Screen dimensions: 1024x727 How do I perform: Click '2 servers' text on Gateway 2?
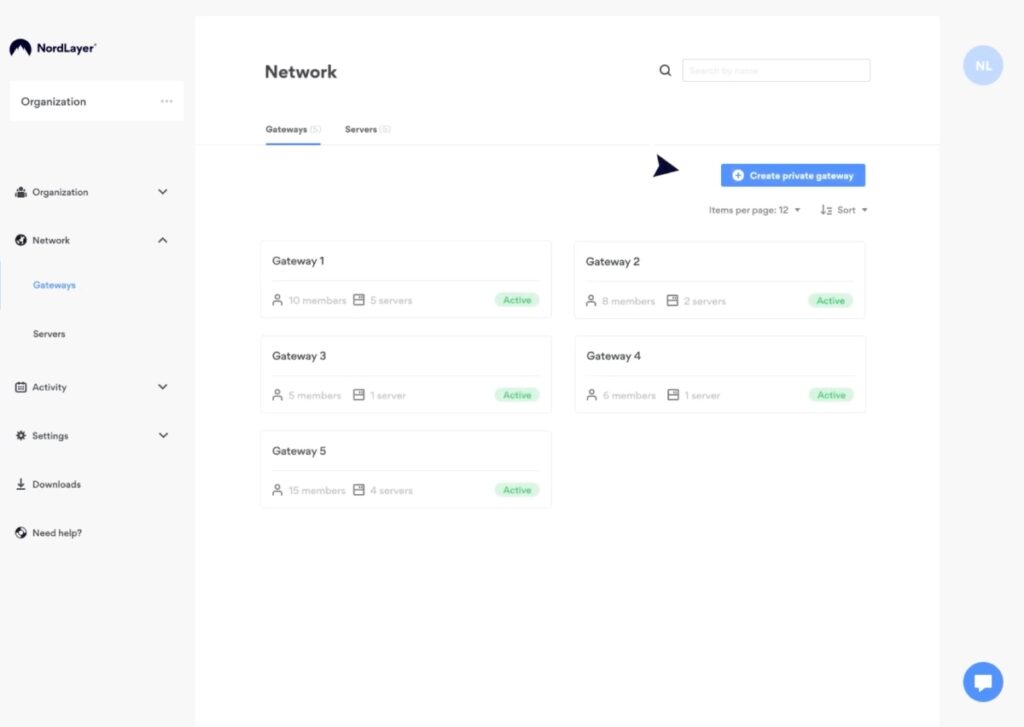pos(705,301)
